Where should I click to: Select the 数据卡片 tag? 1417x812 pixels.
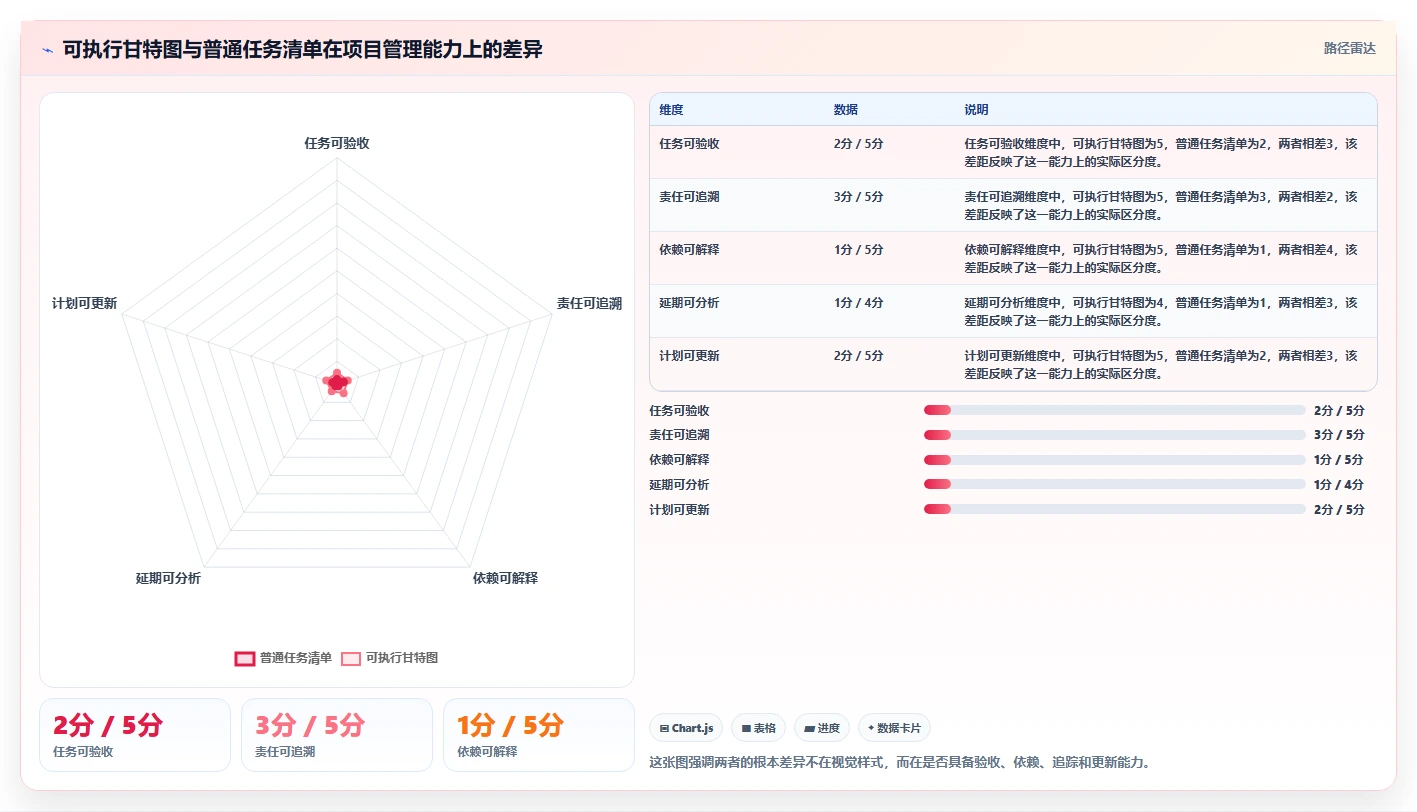[894, 728]
